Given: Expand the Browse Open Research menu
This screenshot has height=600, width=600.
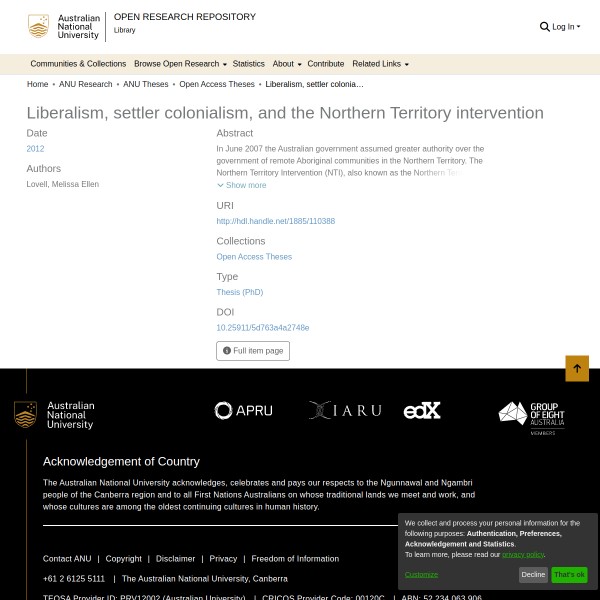Looking at the screenshot, I should pos(180,64).
